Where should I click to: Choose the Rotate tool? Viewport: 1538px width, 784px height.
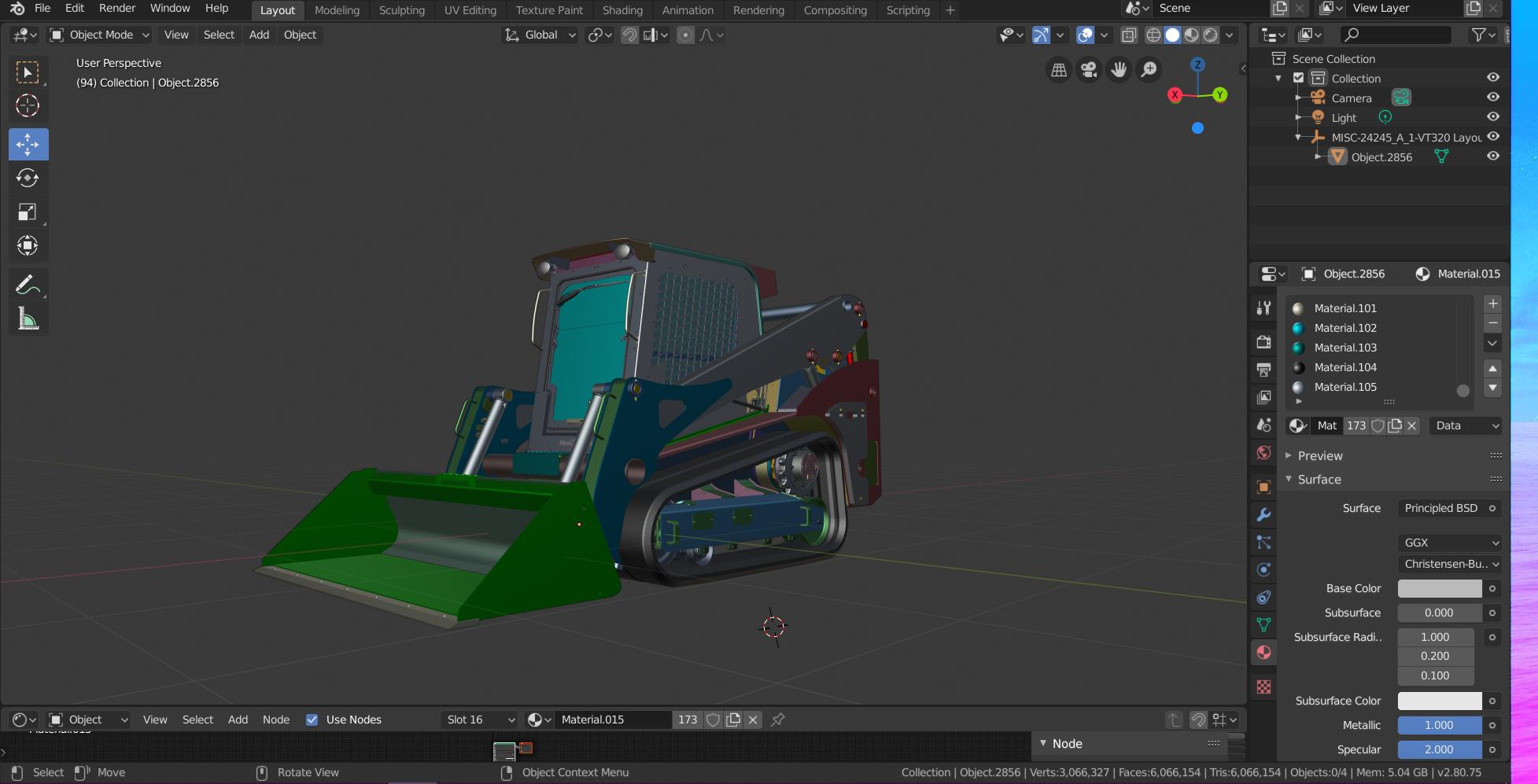click(28, 178)
